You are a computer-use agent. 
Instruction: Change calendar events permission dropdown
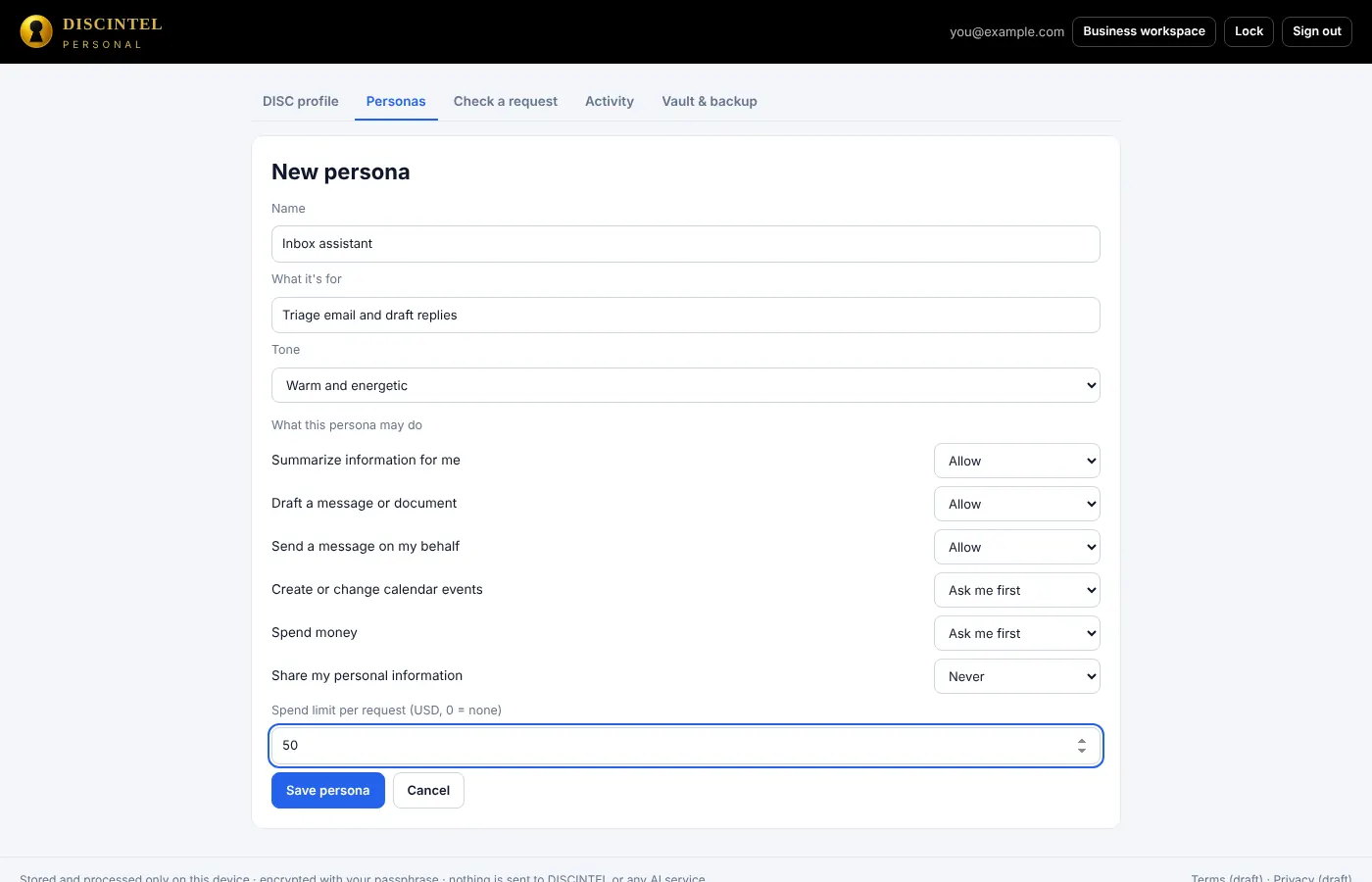tap(1017, 590)
